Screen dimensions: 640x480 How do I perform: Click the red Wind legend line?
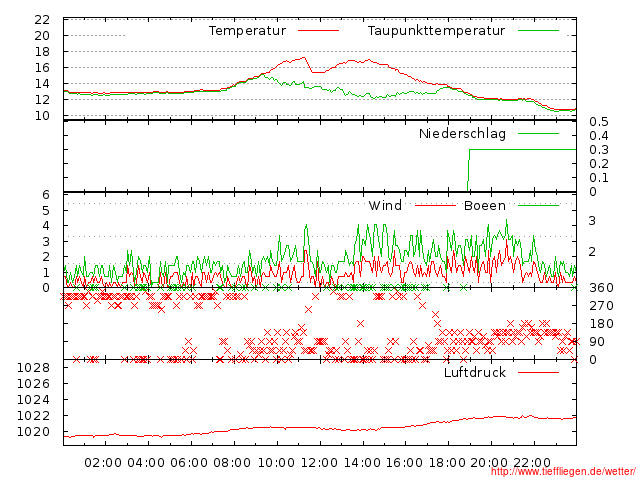[x=435, y=205]
